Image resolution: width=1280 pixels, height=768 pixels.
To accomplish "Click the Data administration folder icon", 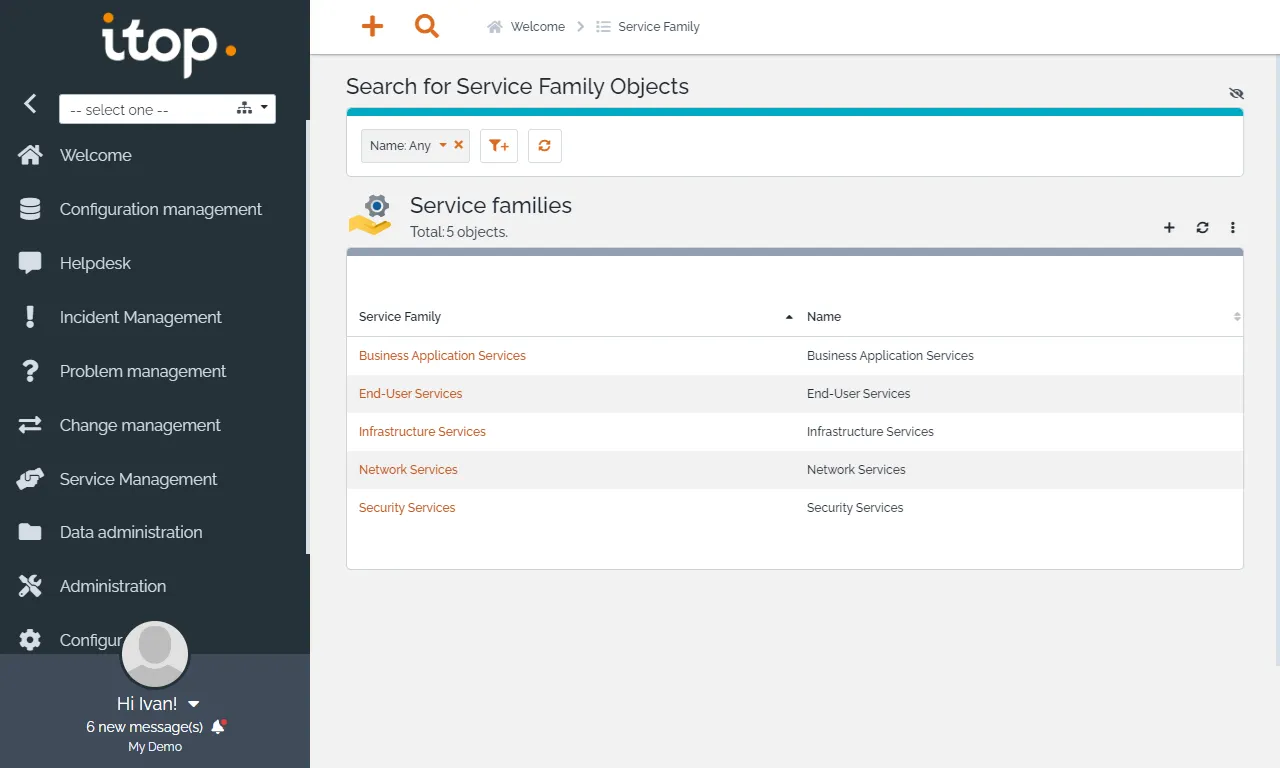I will point(30,532).
